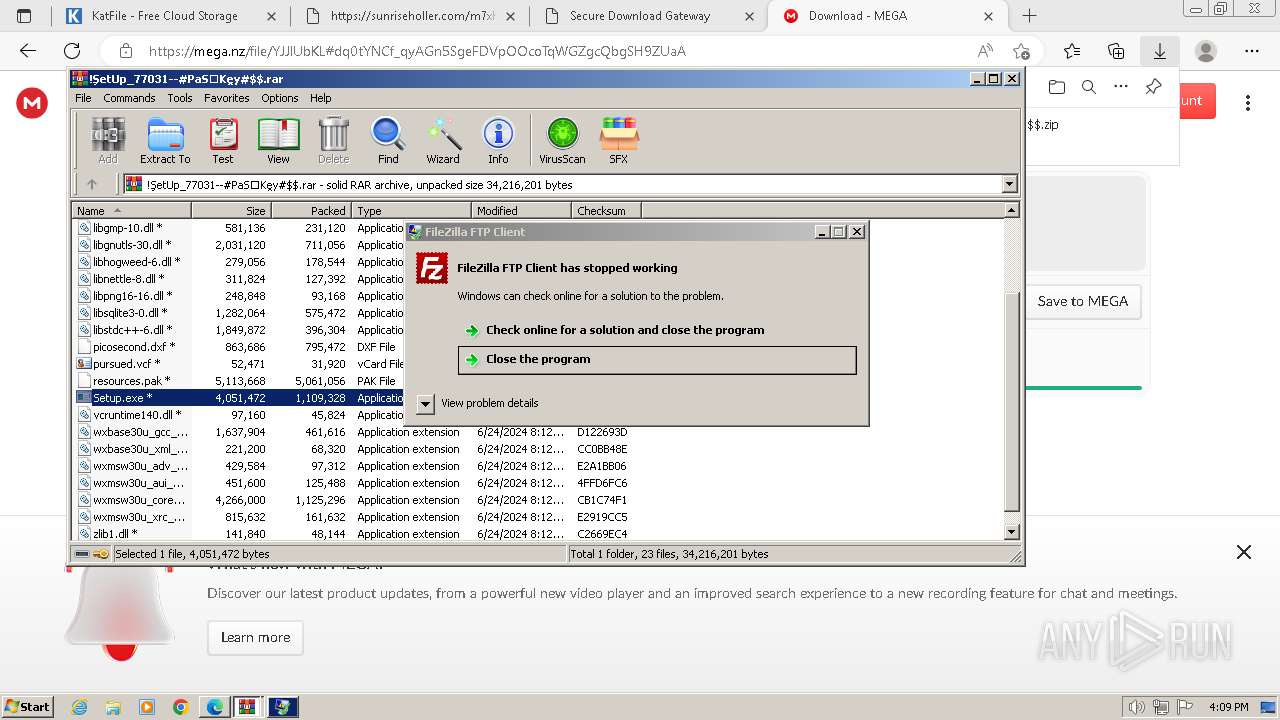The height and width of the screenshot is (720, 1280).
Task: Open more options in the Edge downloads panel
Action: (1120, 87)
